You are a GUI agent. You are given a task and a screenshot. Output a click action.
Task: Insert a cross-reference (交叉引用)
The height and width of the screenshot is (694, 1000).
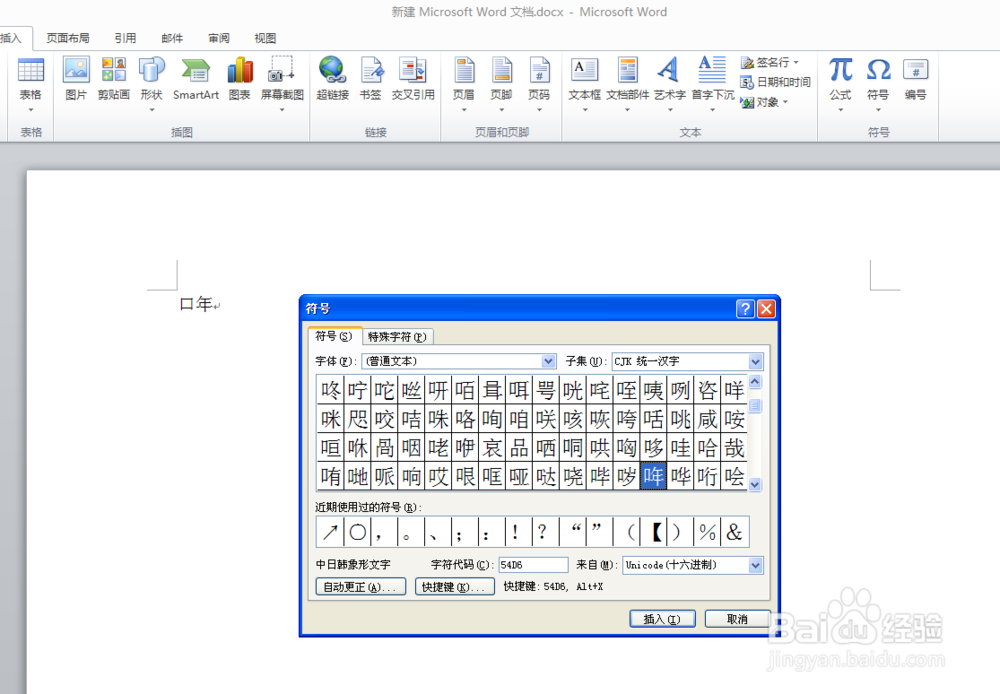click(413, 79)
